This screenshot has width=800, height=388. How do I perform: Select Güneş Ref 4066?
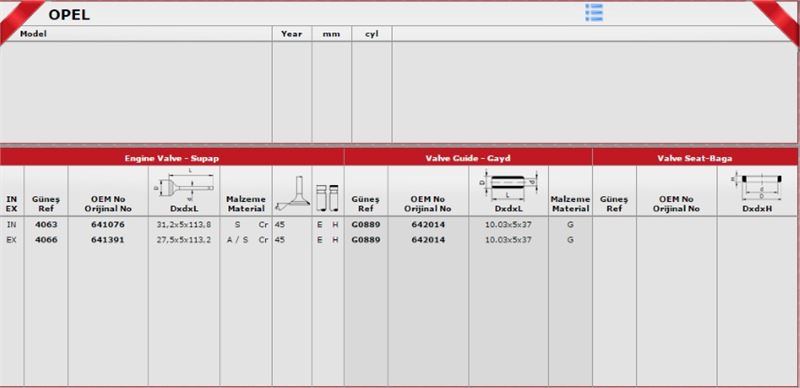(46, 239)
